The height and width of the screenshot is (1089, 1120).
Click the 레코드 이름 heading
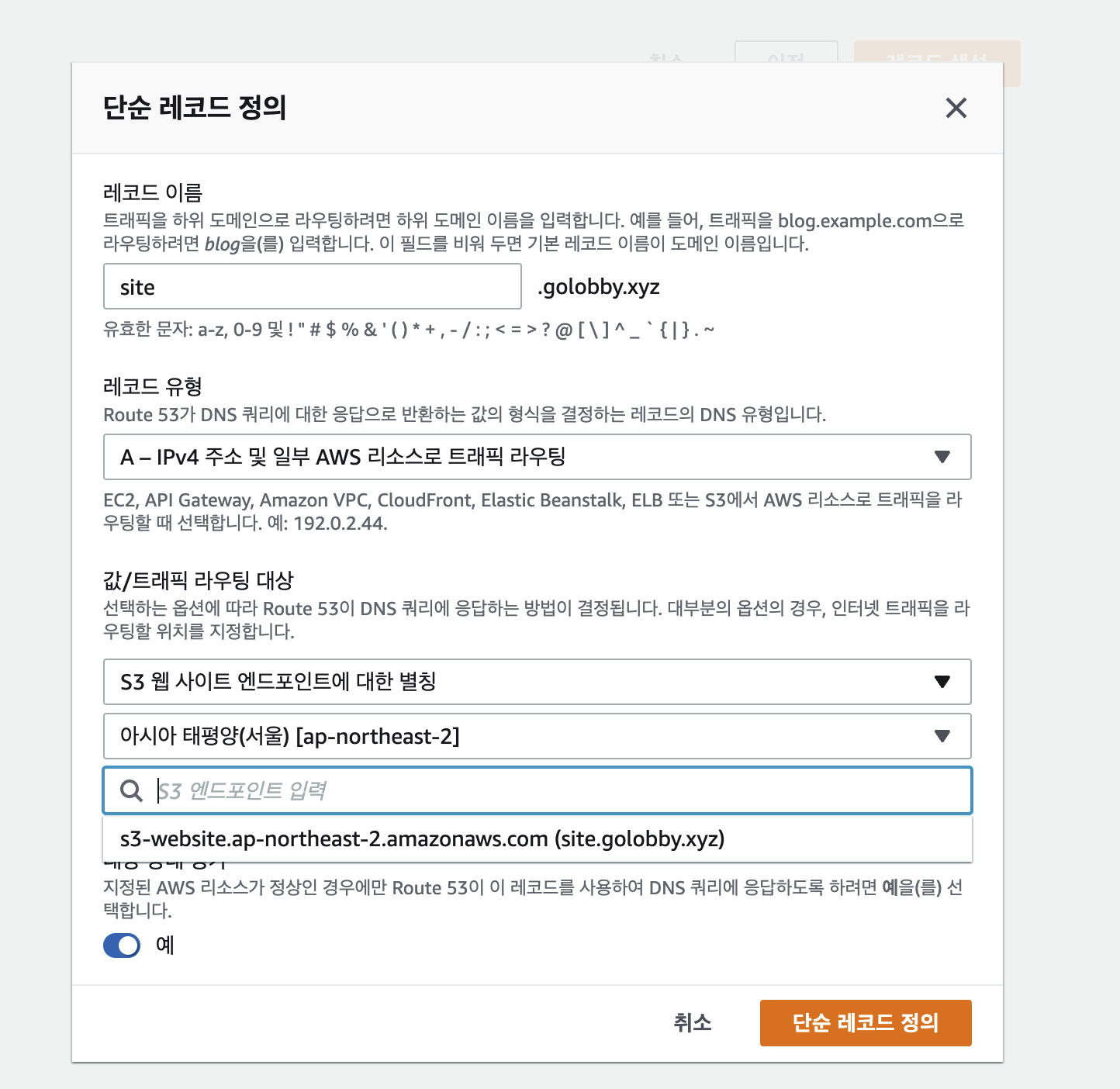(x=153, y=192)
